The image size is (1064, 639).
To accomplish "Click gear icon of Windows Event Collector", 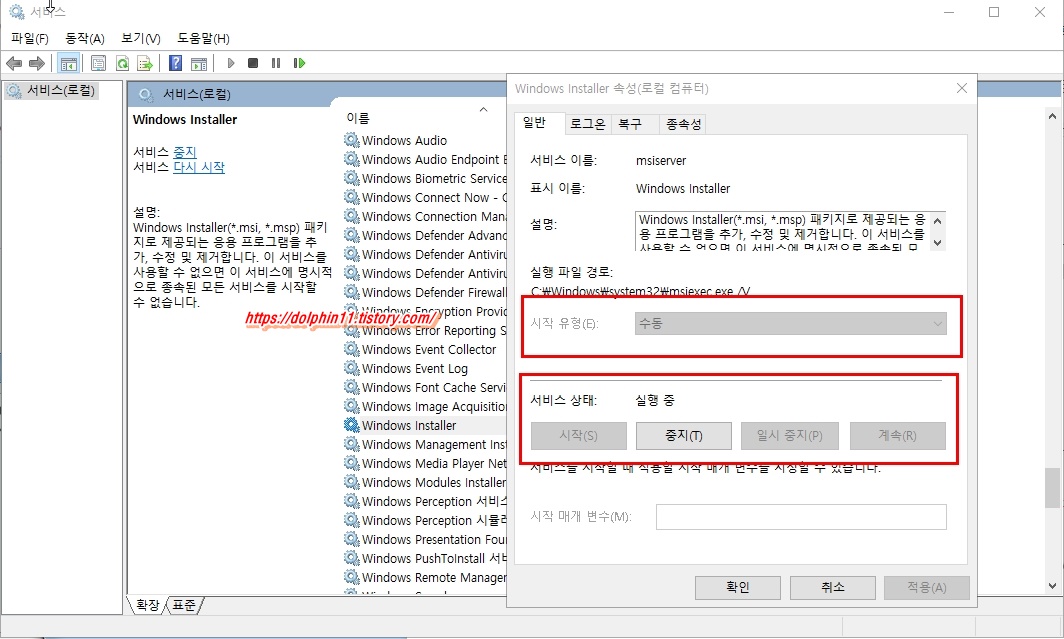I will [x=352, y=349].
